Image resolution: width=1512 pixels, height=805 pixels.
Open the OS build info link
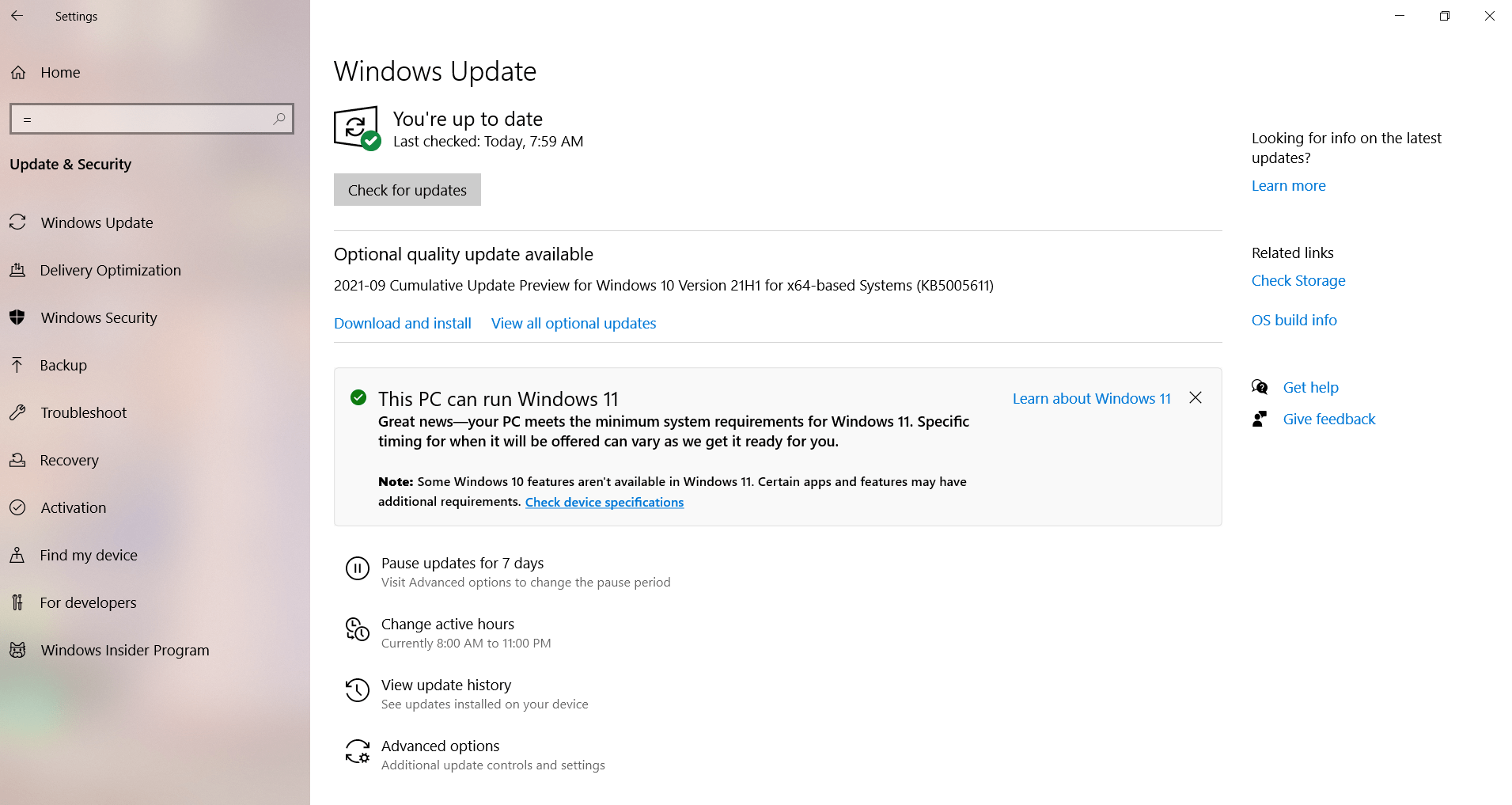(1294, 321)
